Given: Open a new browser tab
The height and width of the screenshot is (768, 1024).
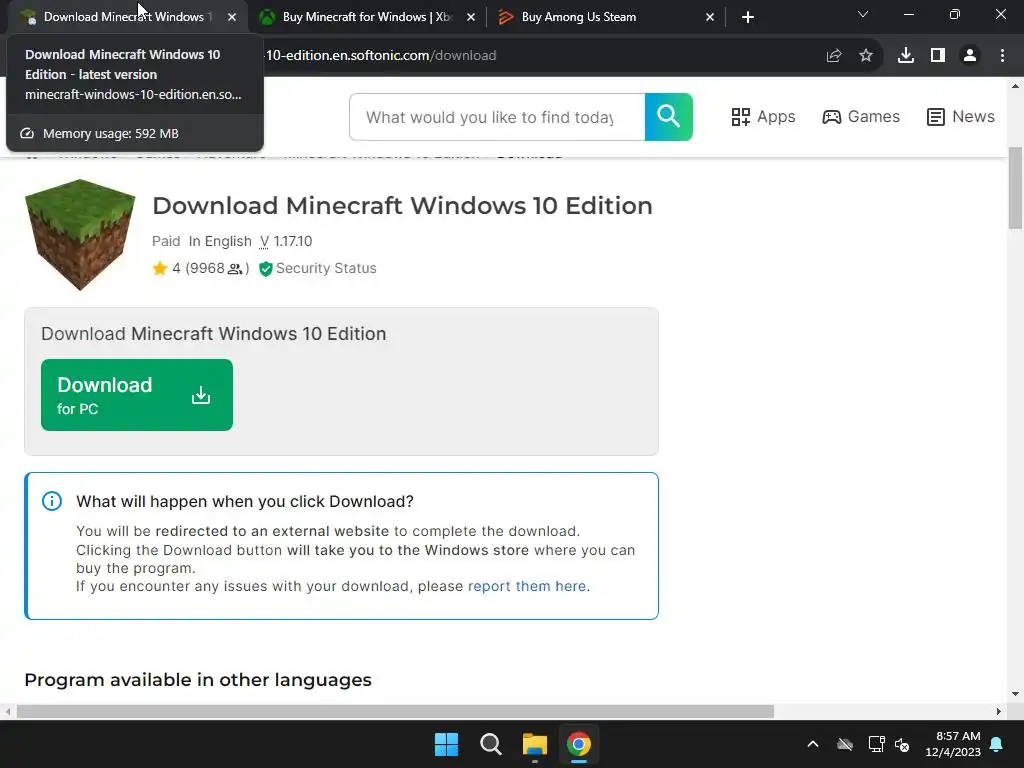Looking at the screenshot, I should [x=748, y=17].
